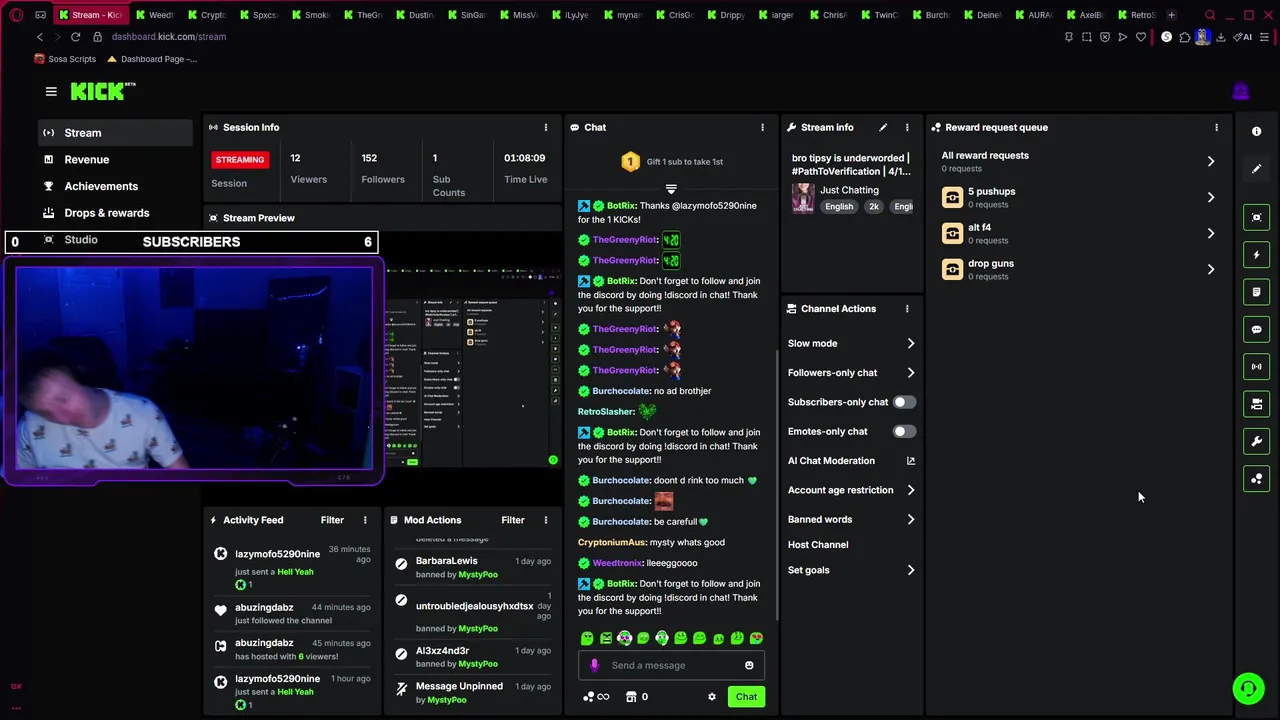The height and width of the screenshot is (720, 1280).
Task: Click the chat bubble icon in right sidebar
Action: pyautogui.click(x=1257, y=329)
